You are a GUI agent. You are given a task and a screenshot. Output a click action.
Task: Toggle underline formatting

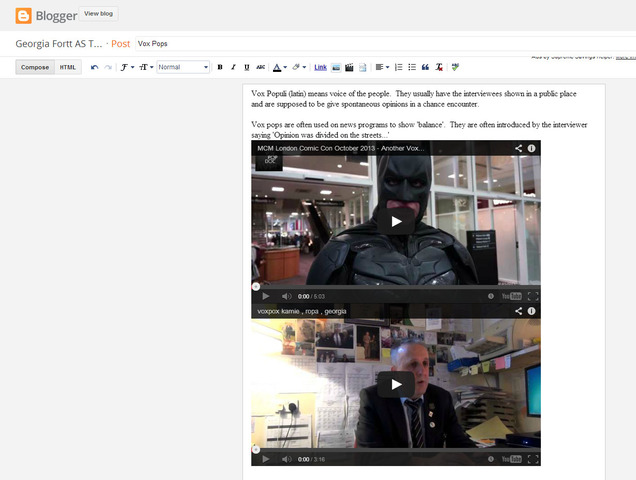[x=247, y=67]
